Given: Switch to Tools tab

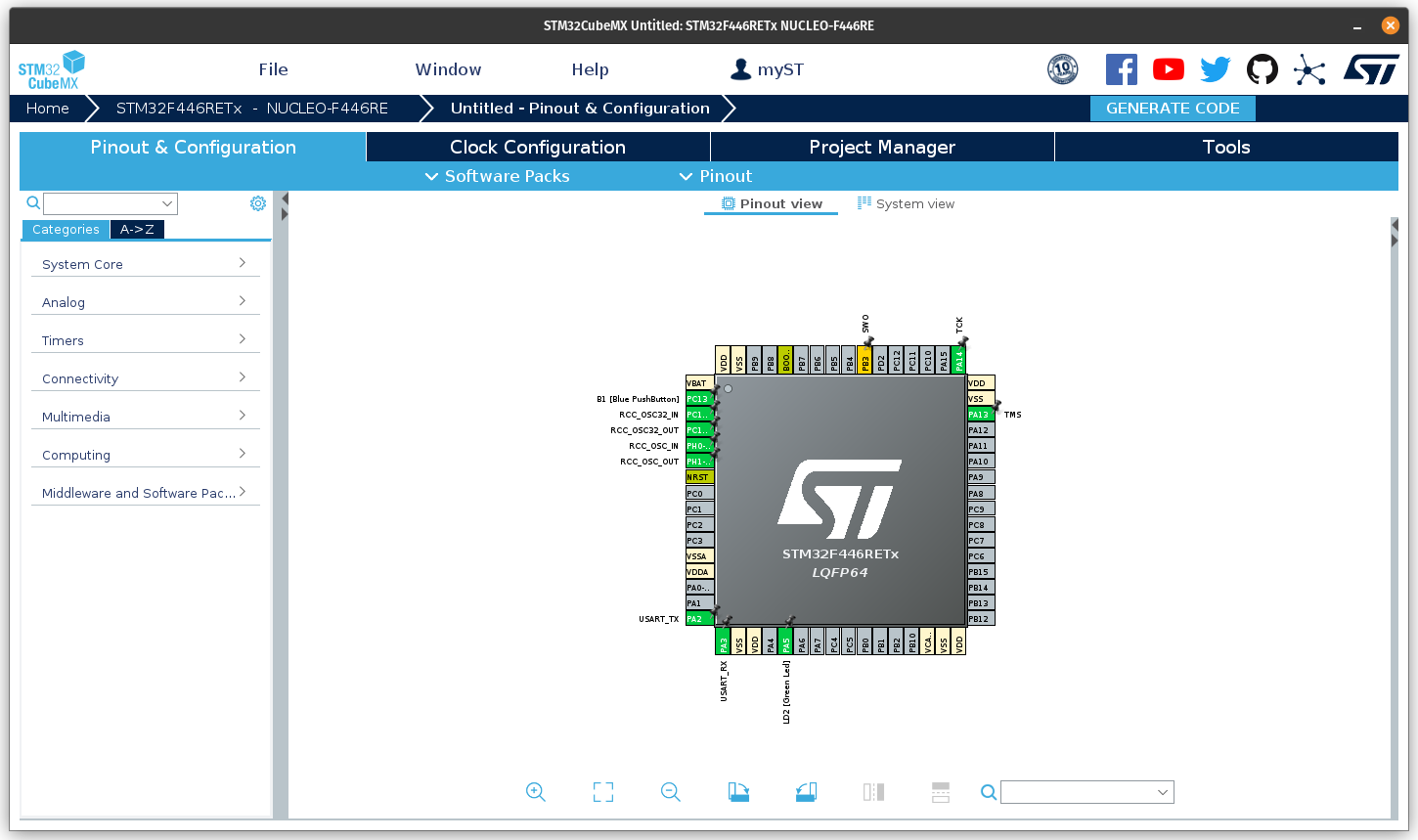Looking at the screenshot, I should click(1226, 147).
